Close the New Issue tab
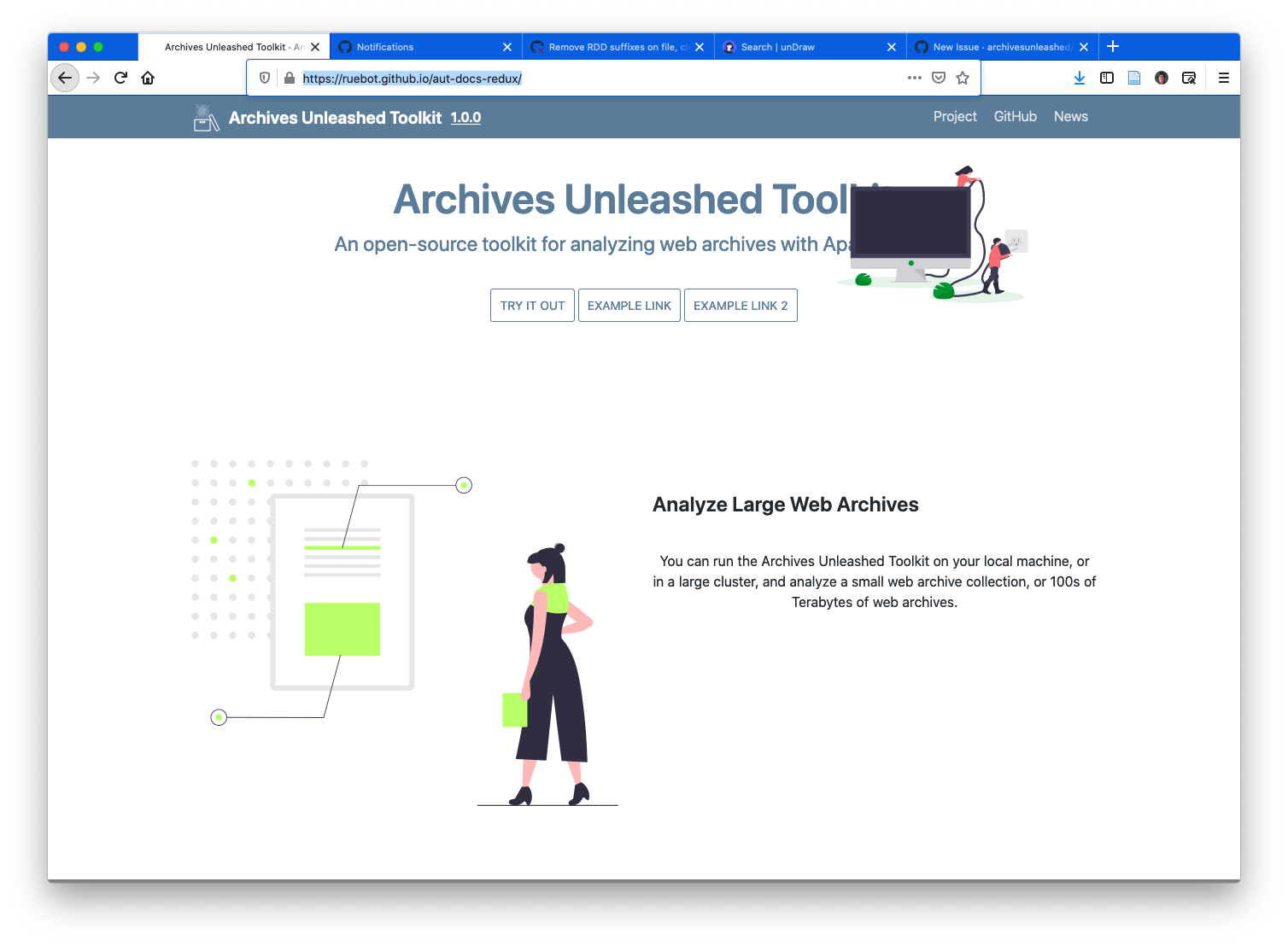1288x946 pixels. click(1084, 47)
